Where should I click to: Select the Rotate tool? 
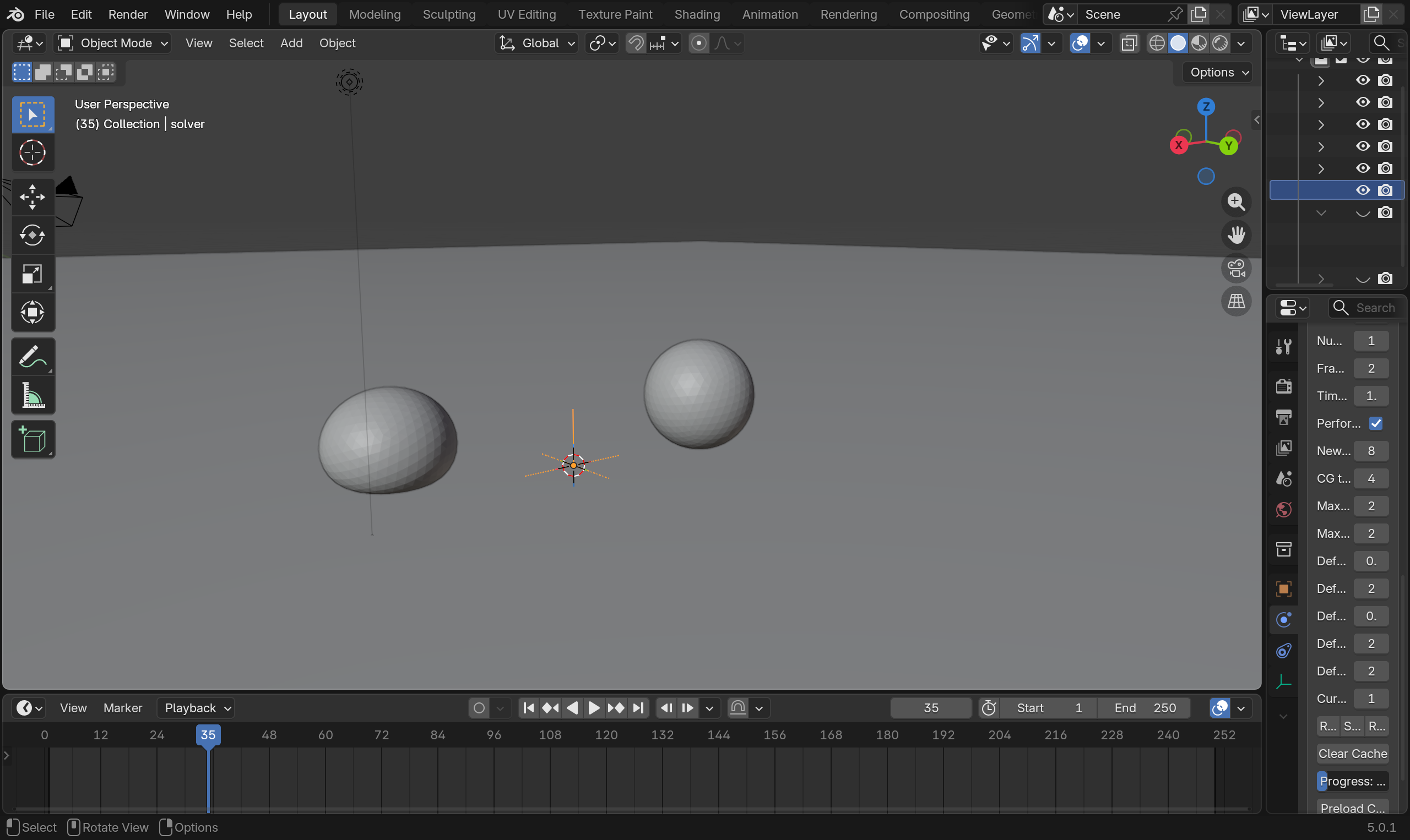(32, 236)
